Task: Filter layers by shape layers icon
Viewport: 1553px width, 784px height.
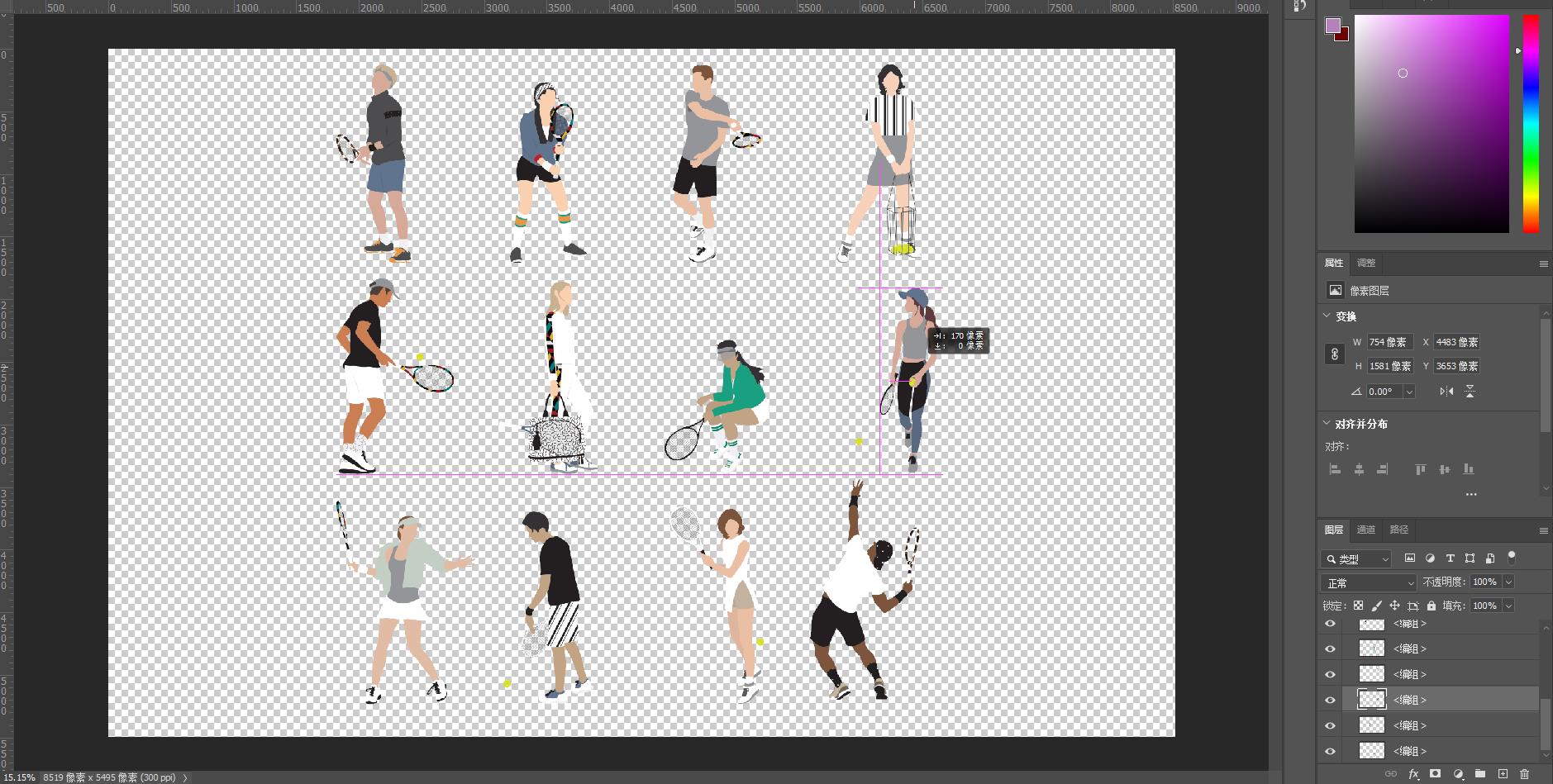Action: pos(1470,558)
